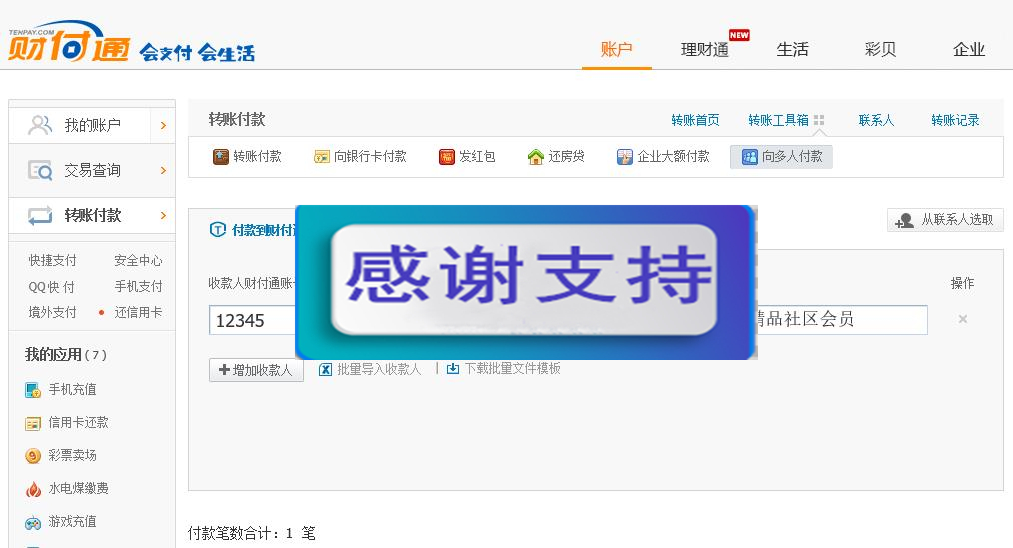
Task: Select 向多人付款 multi-person payment icon
Action: point(750,157)
